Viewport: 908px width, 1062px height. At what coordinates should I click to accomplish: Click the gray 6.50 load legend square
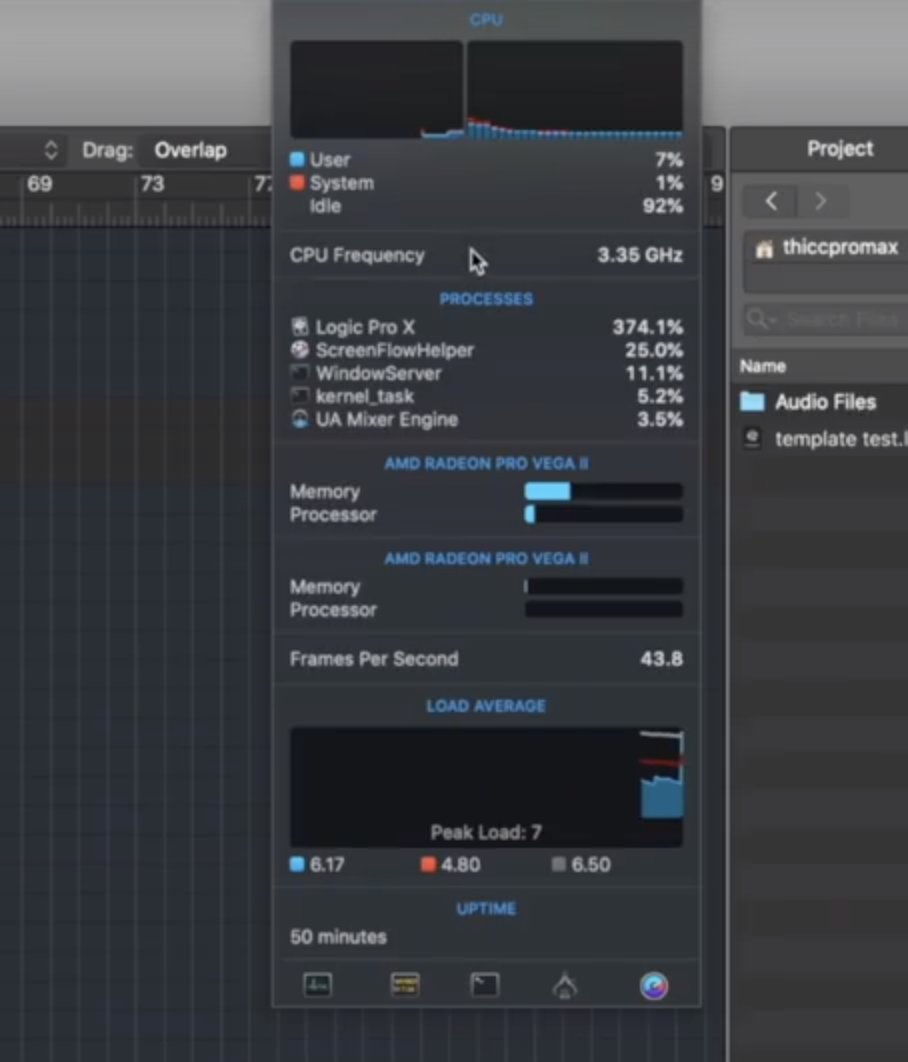pos(559,864)
